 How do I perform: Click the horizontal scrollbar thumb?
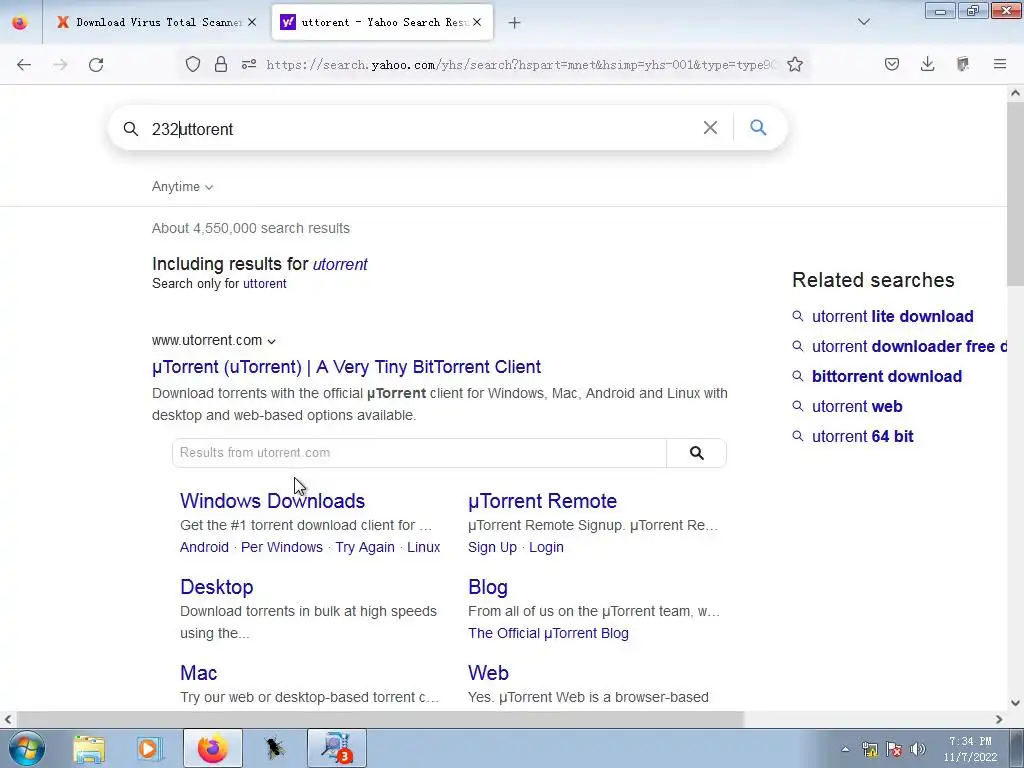[x=379, y=719]
